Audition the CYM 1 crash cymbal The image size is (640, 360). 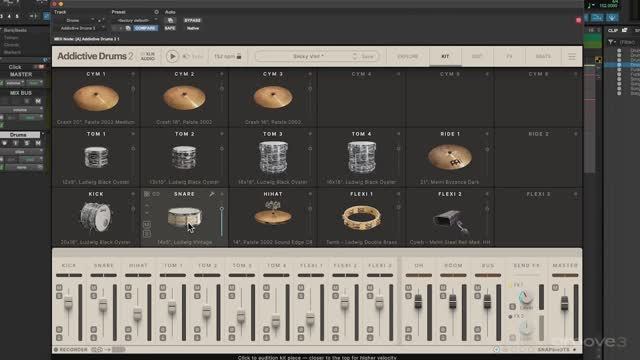(96, 98)
